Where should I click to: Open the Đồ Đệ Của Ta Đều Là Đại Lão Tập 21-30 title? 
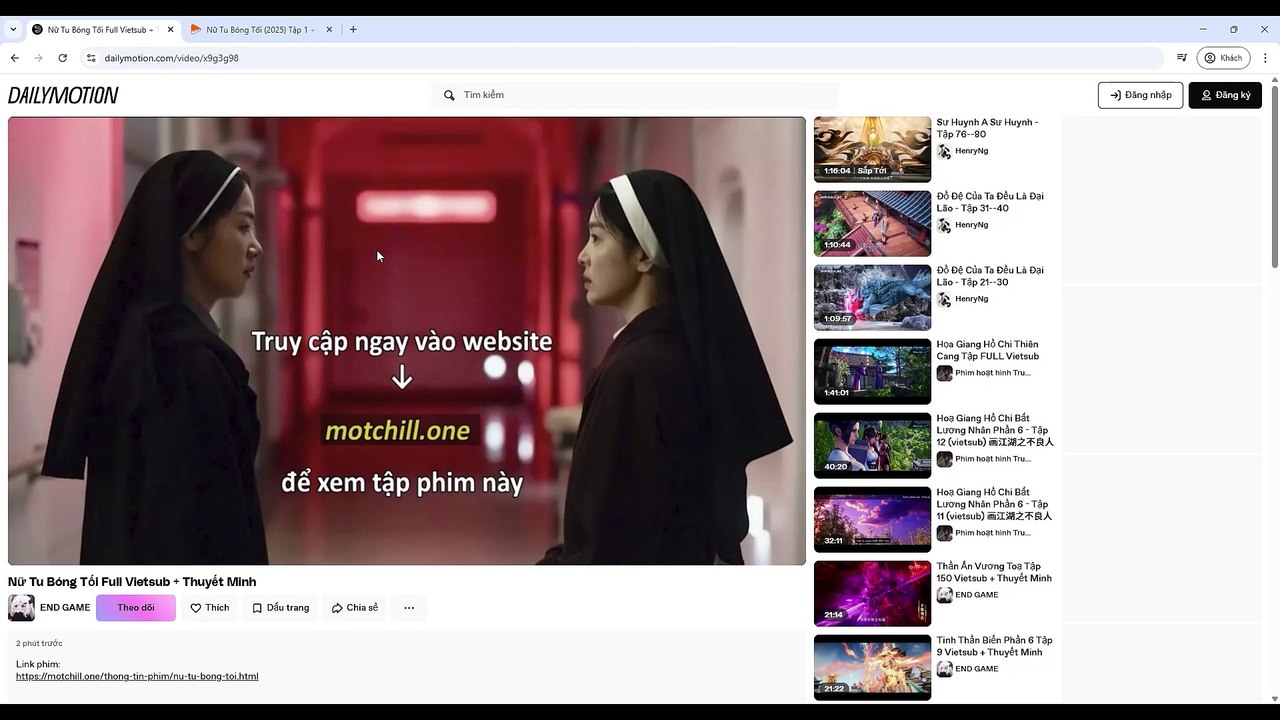click(990, 276)
